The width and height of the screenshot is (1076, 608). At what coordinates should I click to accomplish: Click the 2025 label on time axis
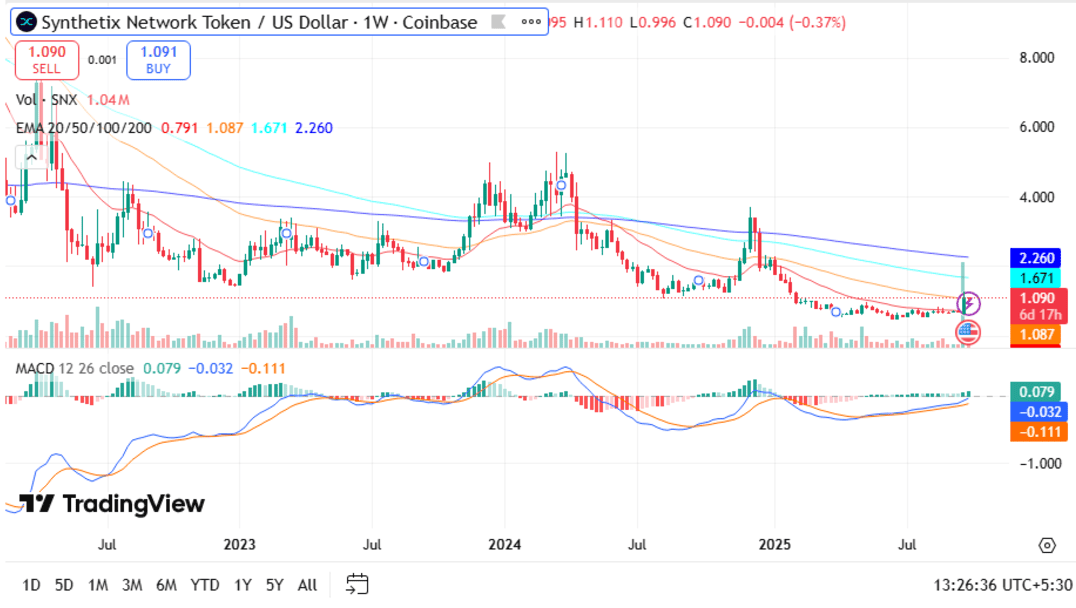click(775, 545)
